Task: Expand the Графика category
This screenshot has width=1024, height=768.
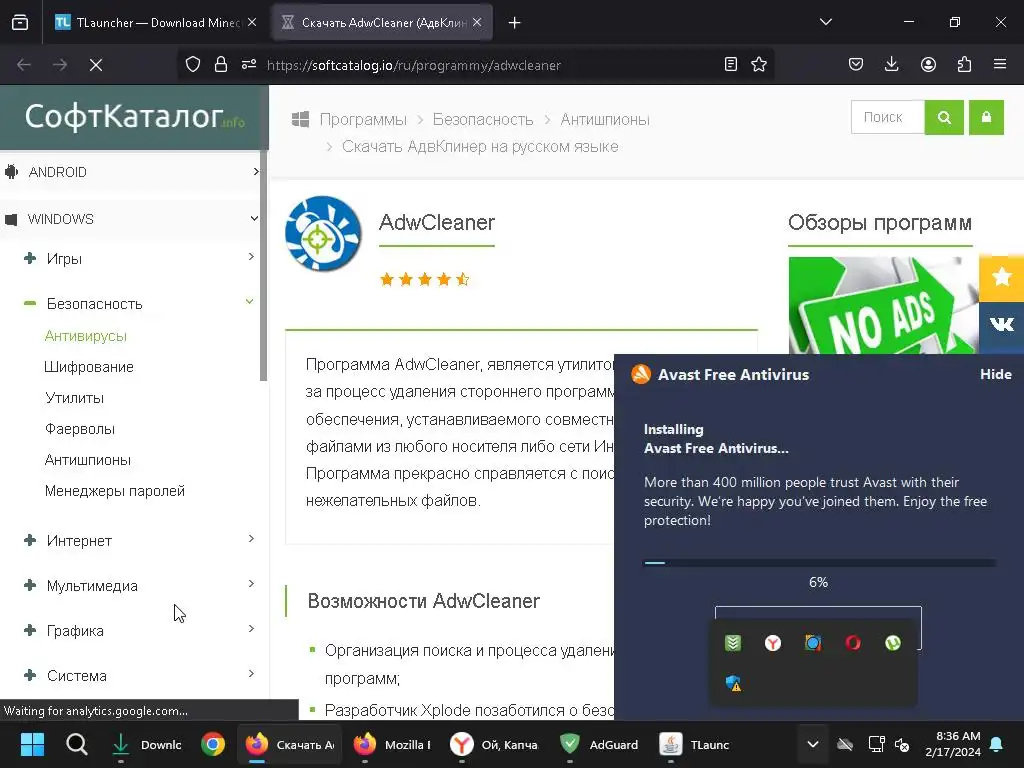Action: pyautogui.click(x=138, y=631)
